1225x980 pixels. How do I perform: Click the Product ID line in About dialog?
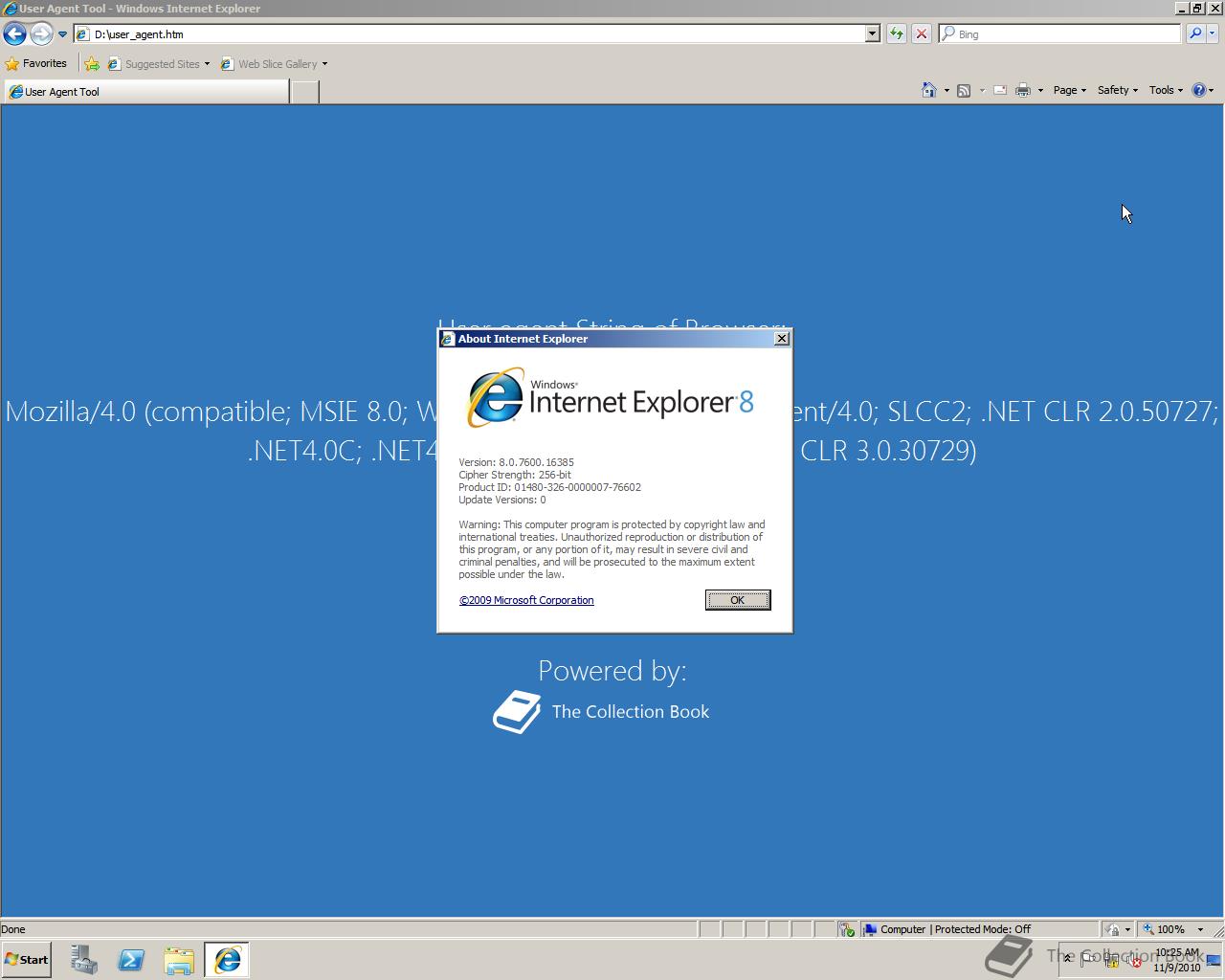pos(549,487)
